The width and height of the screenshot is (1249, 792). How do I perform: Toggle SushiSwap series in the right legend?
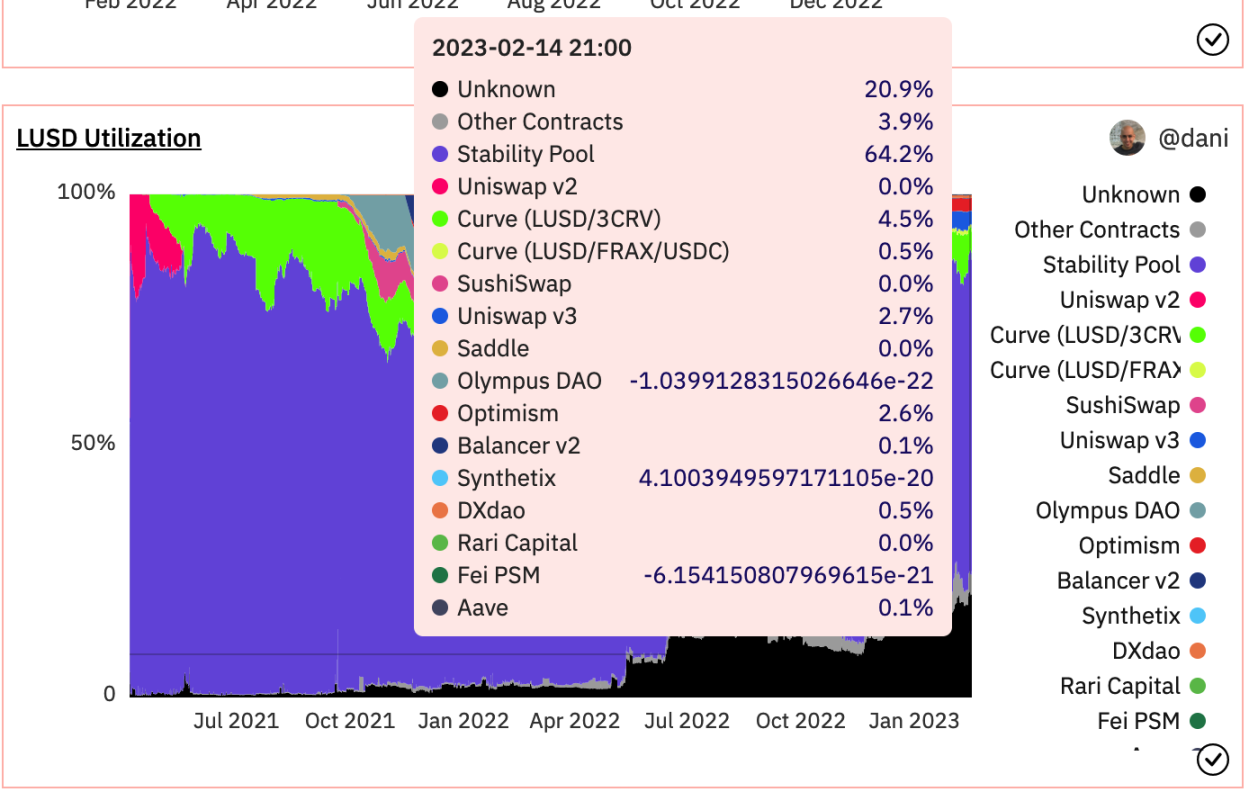1135,405
